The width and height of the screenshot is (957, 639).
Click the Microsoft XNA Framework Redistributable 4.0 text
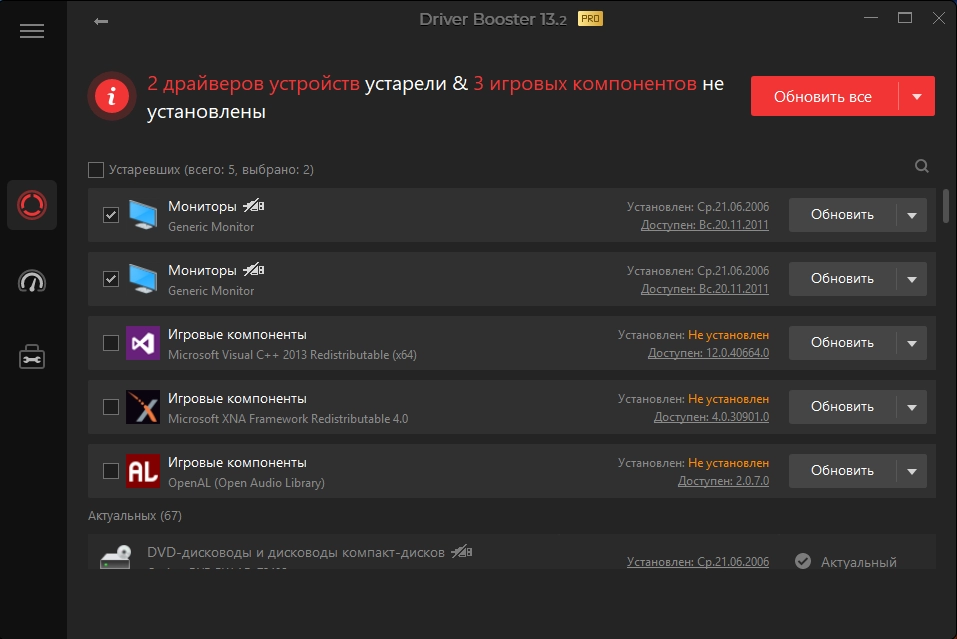[288, 419]
